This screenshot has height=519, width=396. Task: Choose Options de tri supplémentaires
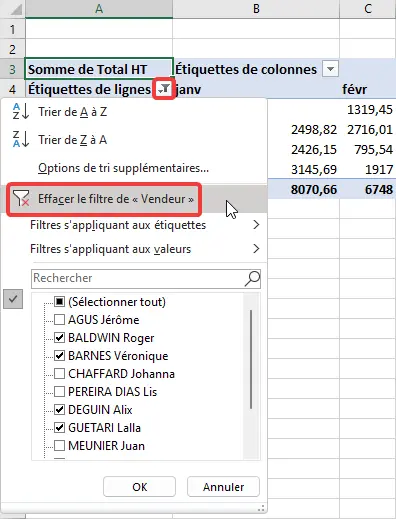[123, 168]
